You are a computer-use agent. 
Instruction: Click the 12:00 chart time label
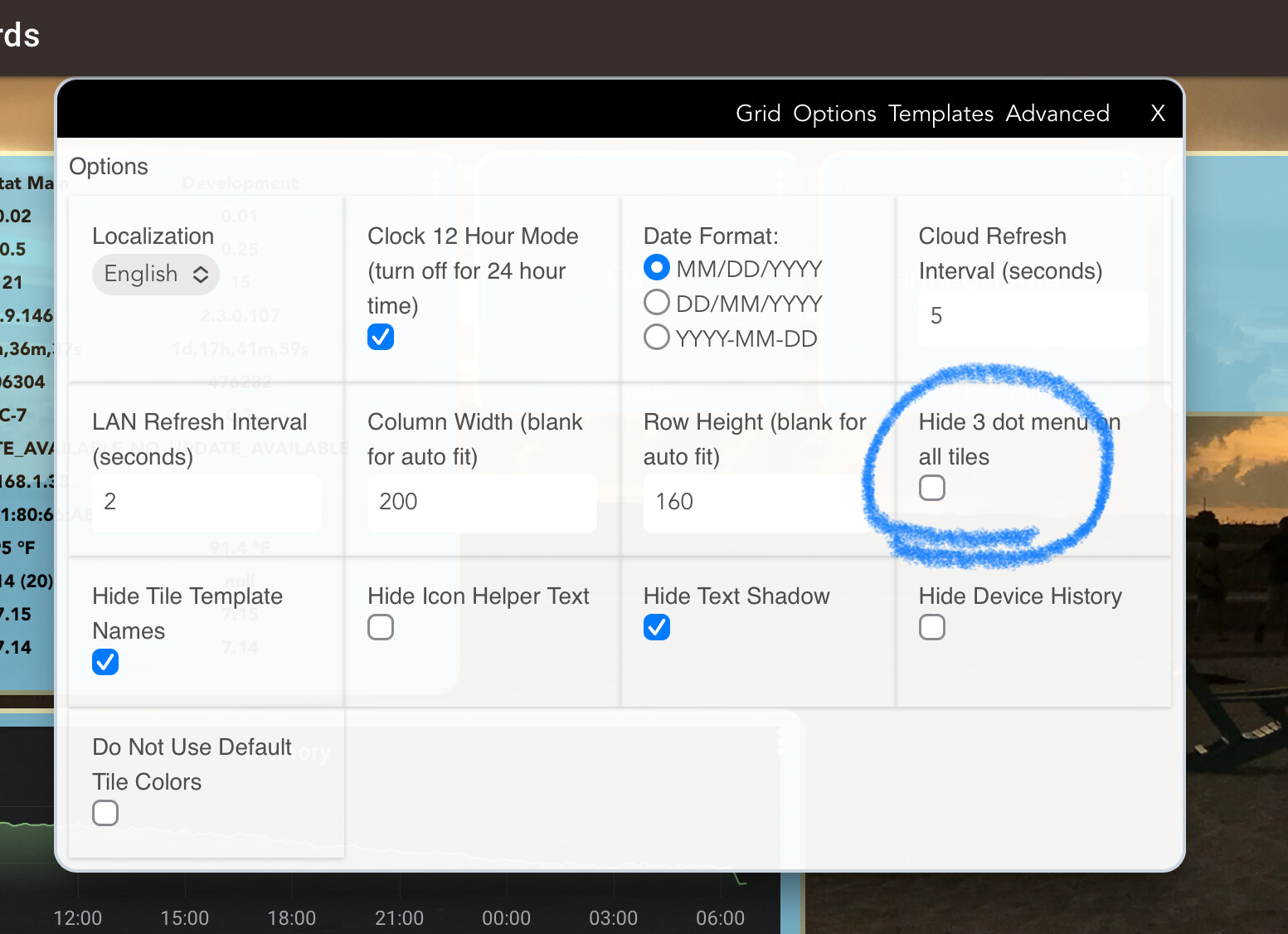[78, 918]
